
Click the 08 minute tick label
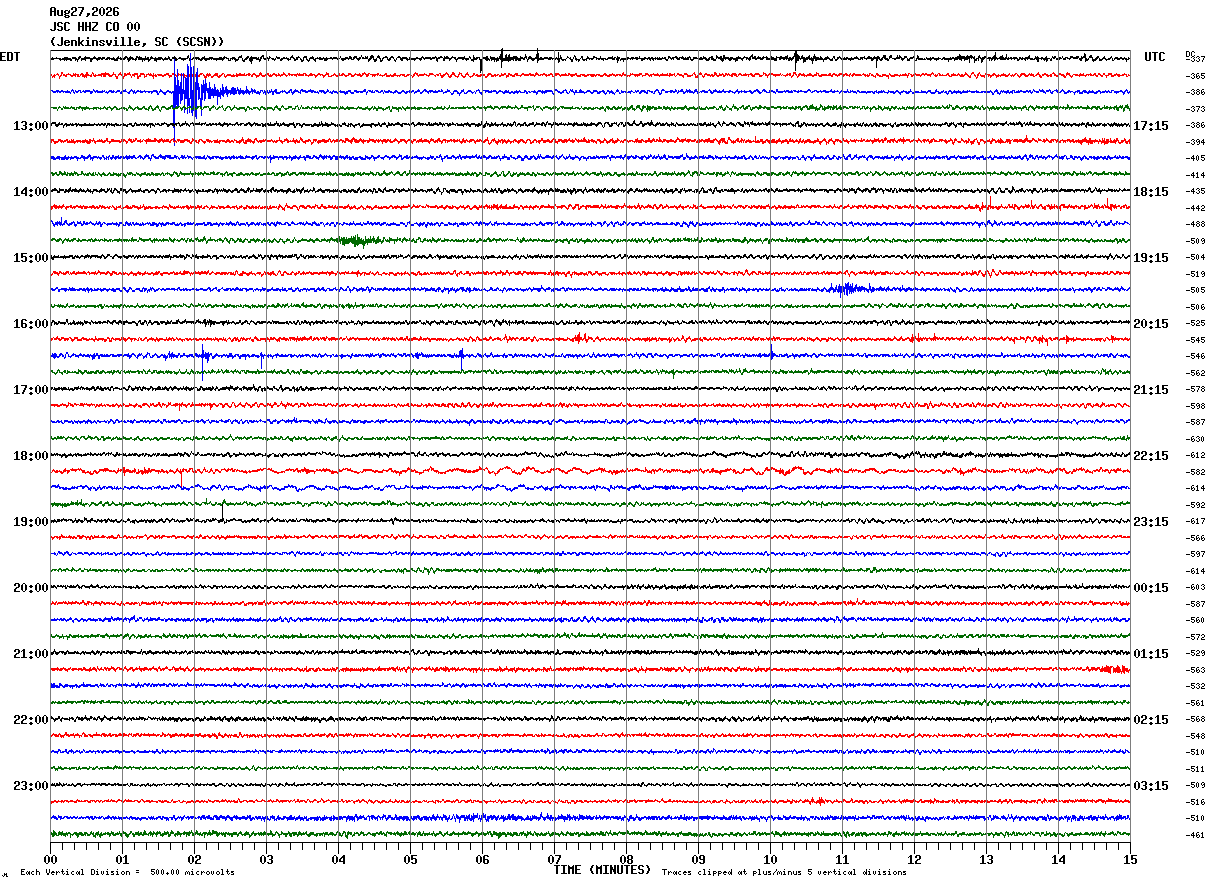click(626, 859)
